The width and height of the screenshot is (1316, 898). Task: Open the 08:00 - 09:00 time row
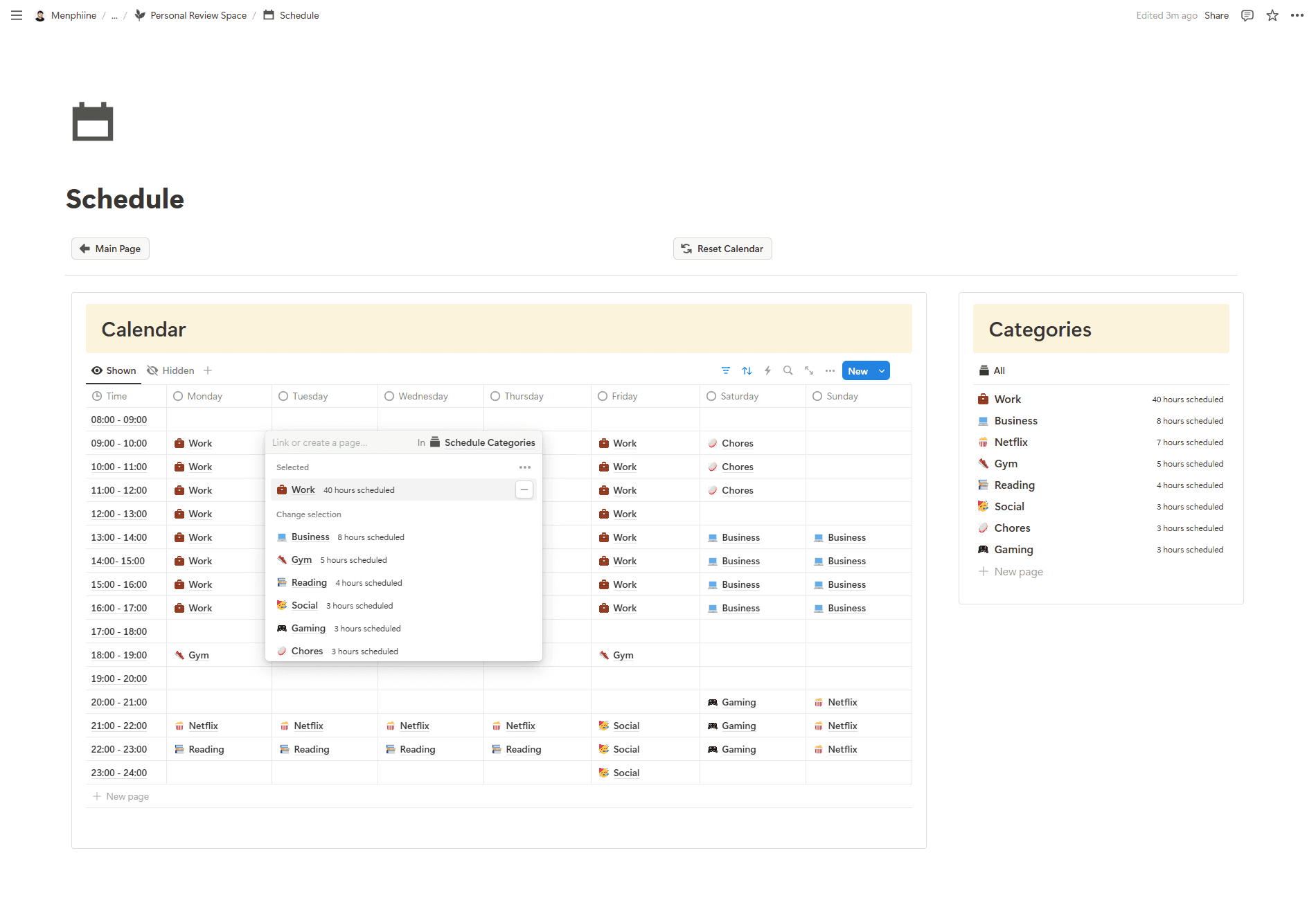[x=119, y=420]
